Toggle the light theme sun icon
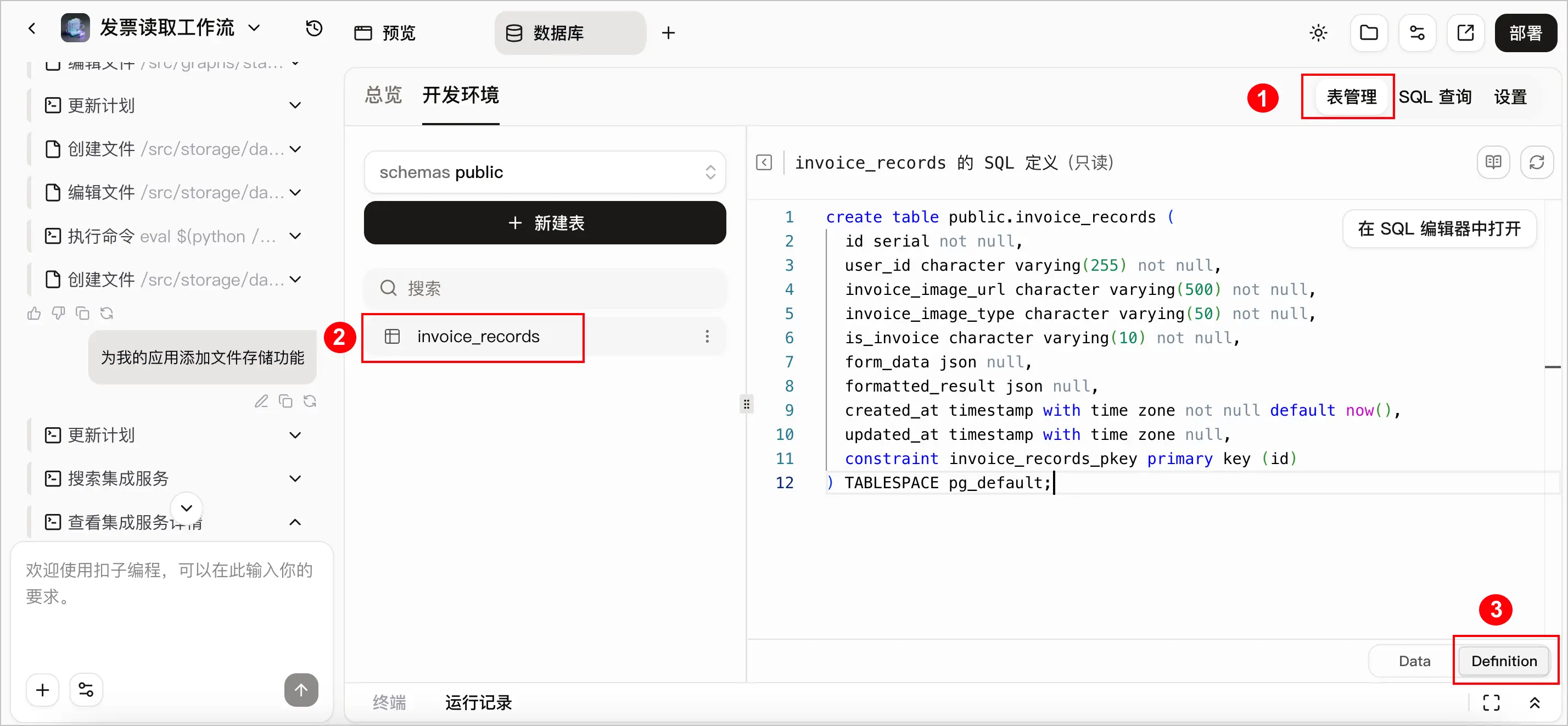1568x726 pixels. tap(1318, 33)
